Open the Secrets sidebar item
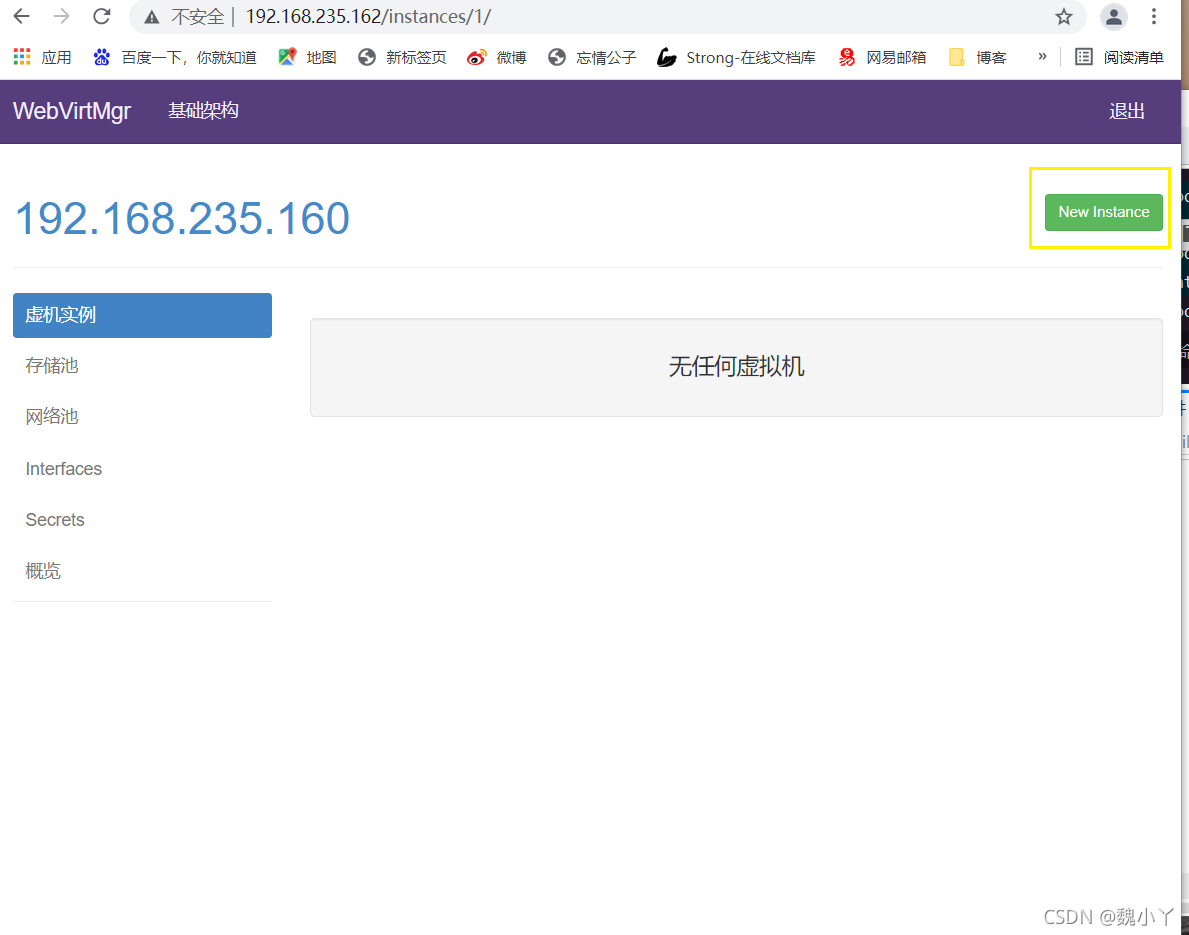This screenshot has width=1189, height=935. [x=55, y=519]
